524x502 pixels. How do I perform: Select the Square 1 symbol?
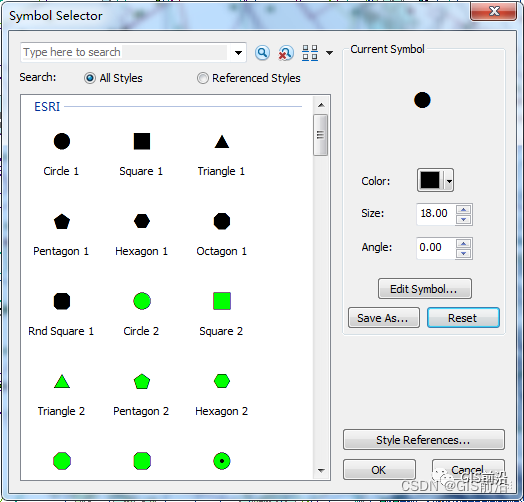click(x=142, y=141)
